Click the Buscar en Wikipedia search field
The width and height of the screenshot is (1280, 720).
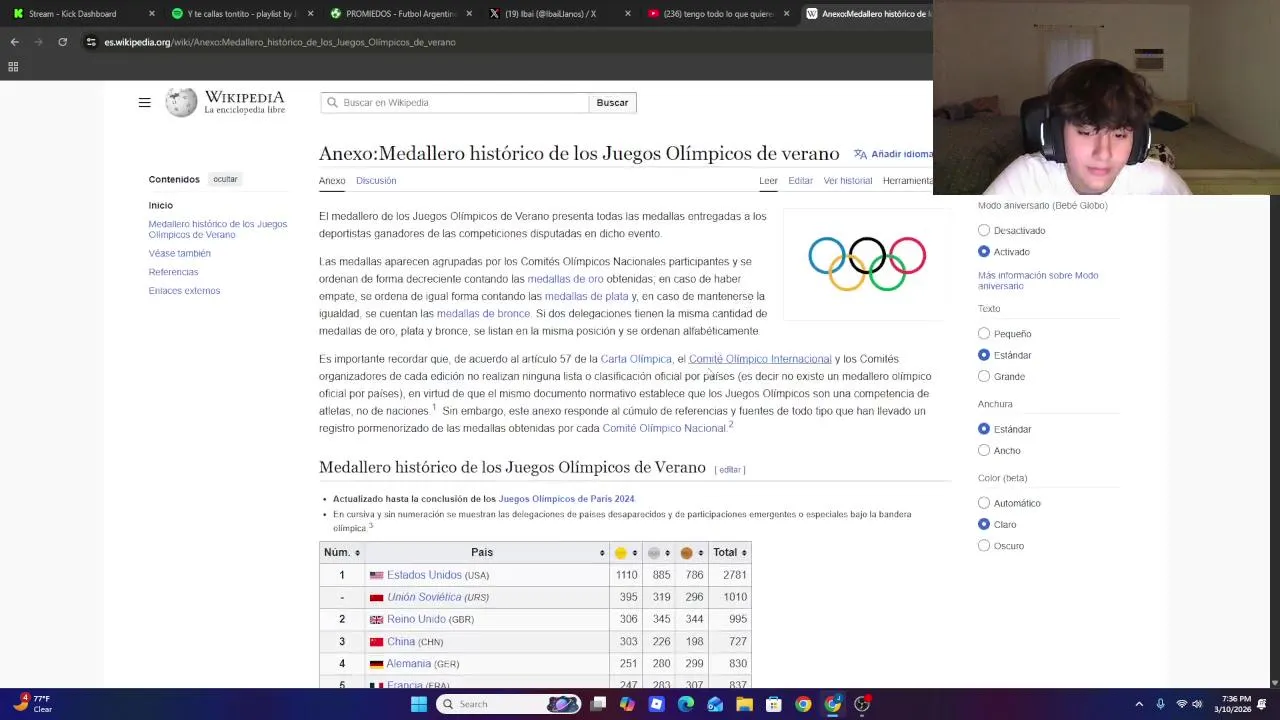tap(455, 103)
